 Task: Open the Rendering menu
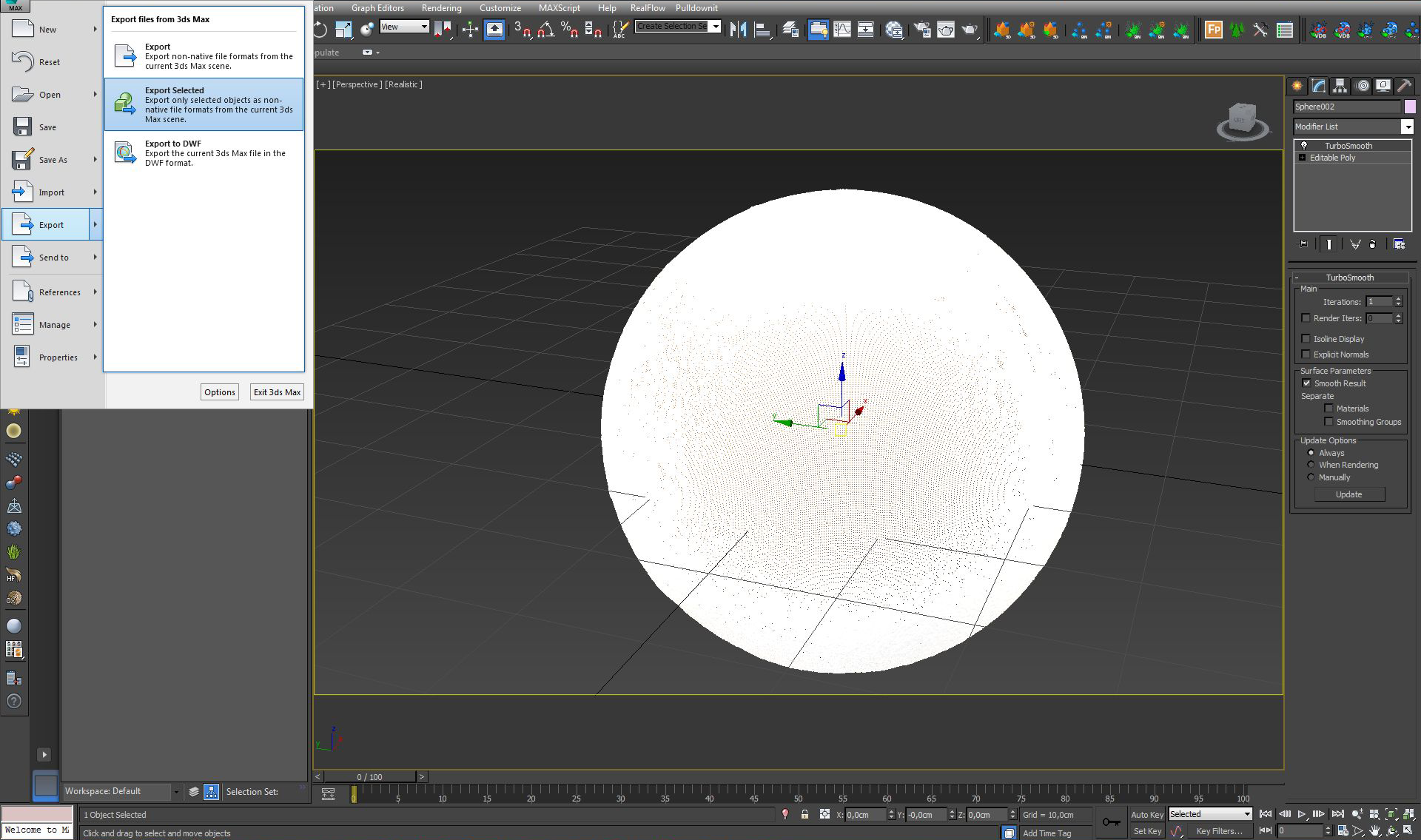tap(441, 8)
